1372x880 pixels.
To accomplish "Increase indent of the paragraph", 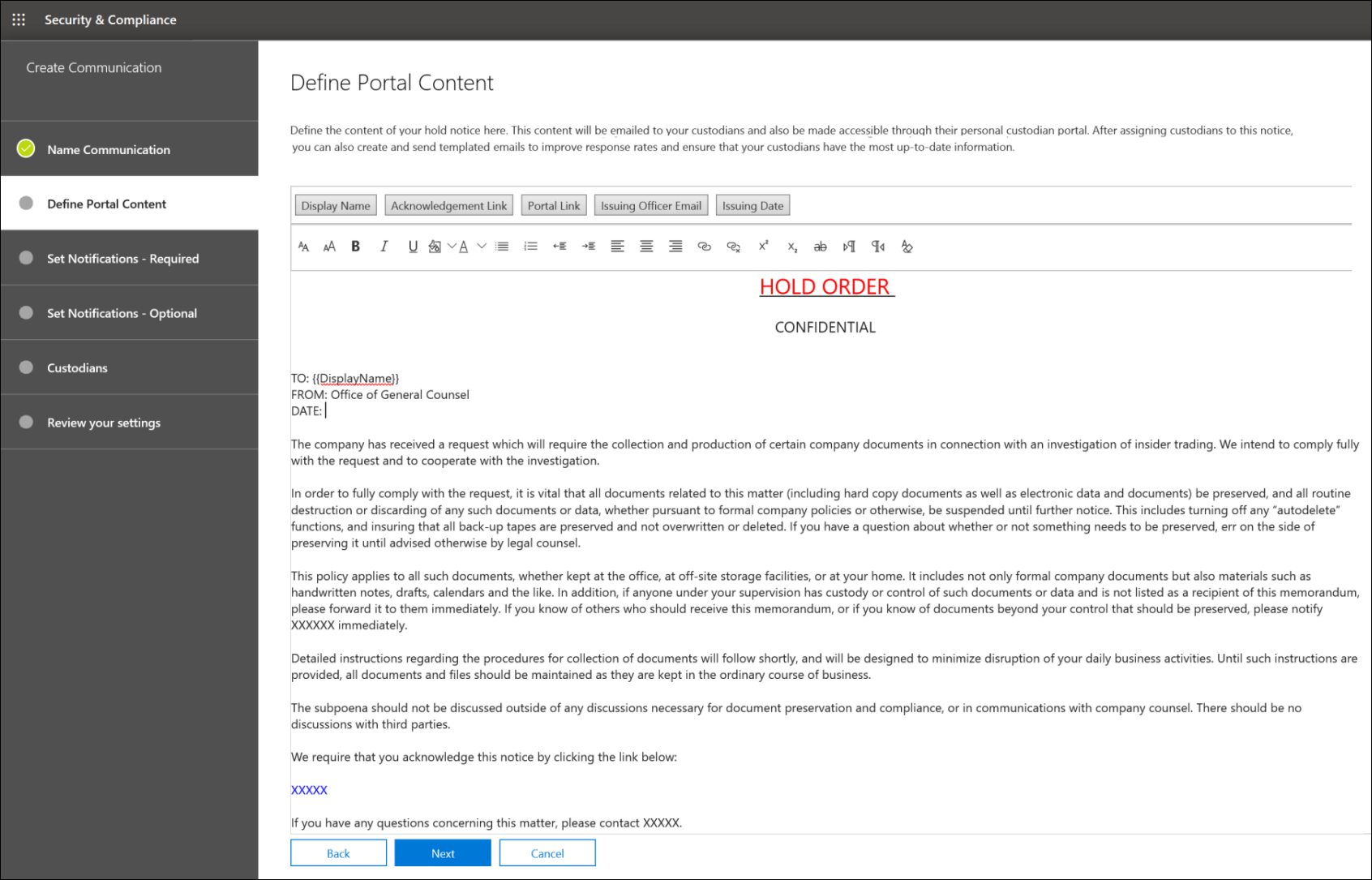I will pos(589,246).
